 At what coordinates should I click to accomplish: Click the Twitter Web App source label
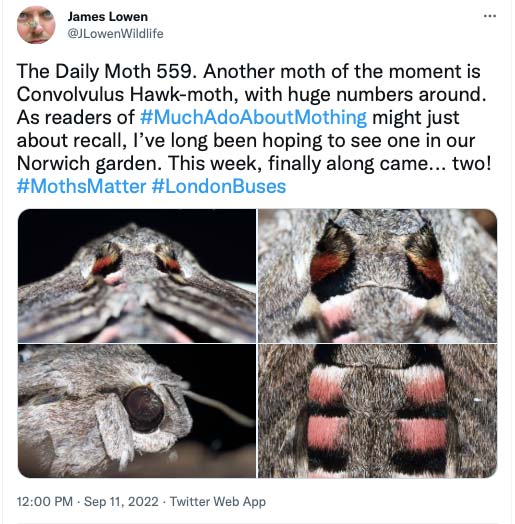218,502
